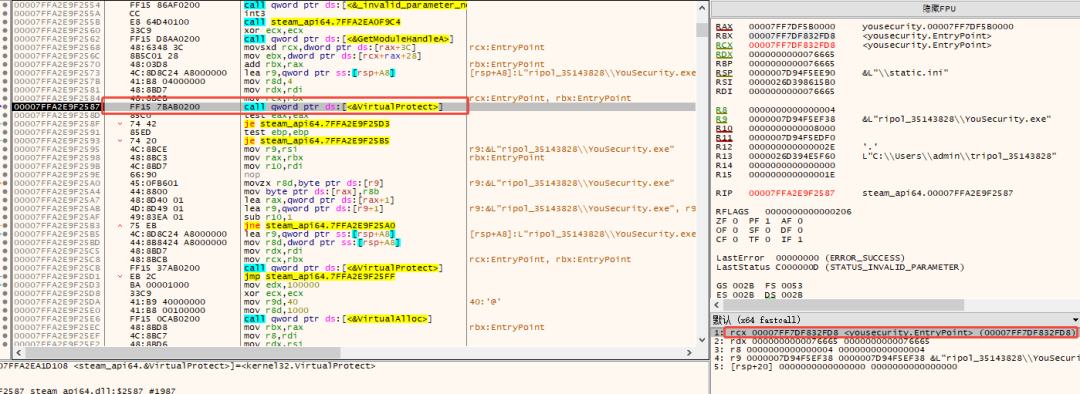Select opcode bytes E8 64D40100

(160, 21)
